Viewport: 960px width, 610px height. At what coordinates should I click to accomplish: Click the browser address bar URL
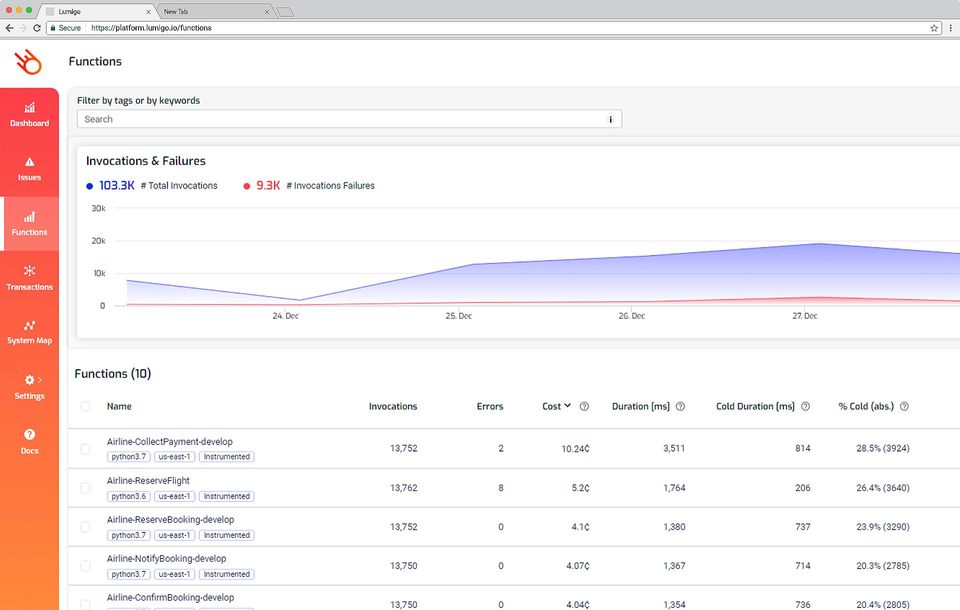(x=151, y=28)
